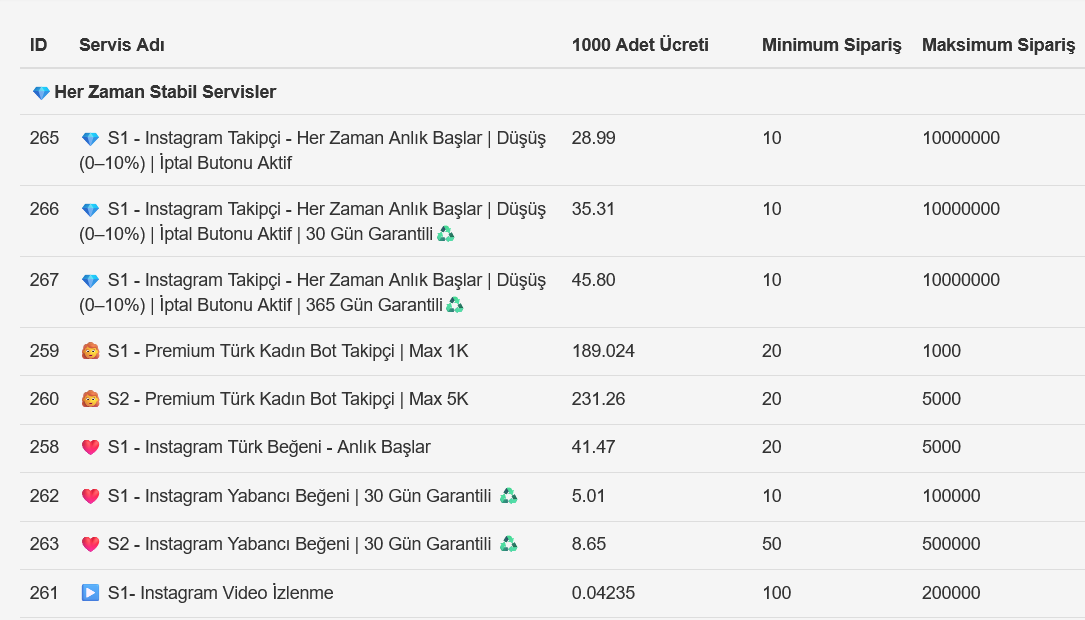Click the diamond icon beside service 266
Viewport: 1085px width, 620px height.
point(90,210)
